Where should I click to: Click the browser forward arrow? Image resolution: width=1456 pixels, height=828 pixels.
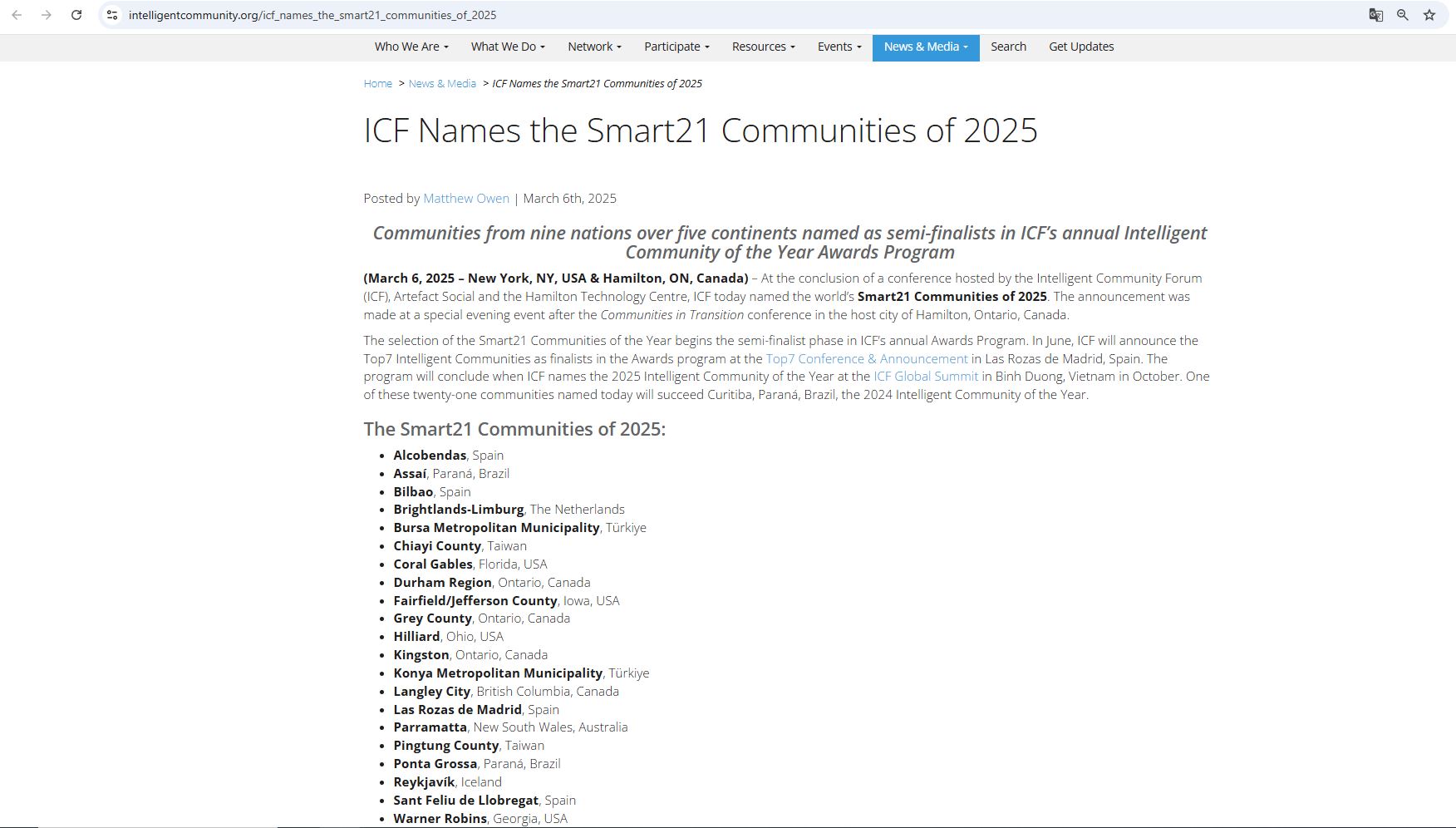pyautogui.click(x=47, y=15)
